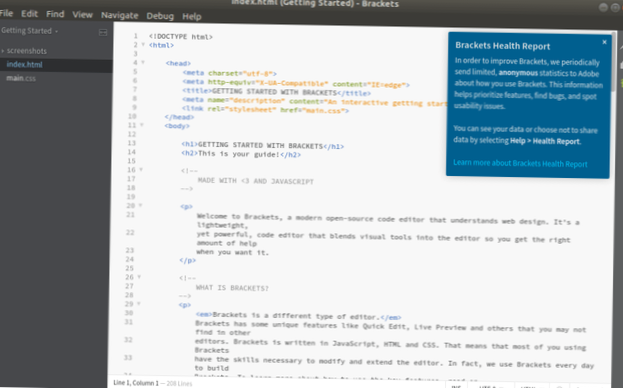Click the line starting yet powerful, code editor
Viewport: 623px width, 388px height.
click(383, 237)
